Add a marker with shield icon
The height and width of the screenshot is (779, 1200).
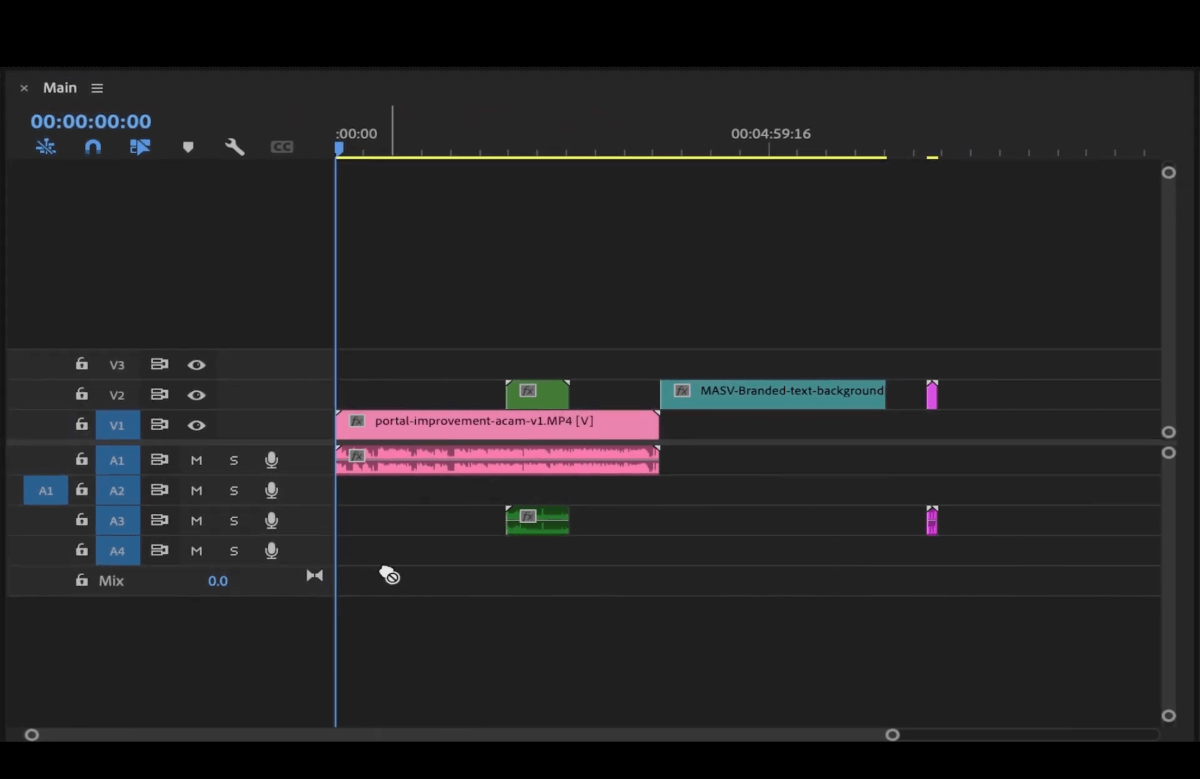188,147
